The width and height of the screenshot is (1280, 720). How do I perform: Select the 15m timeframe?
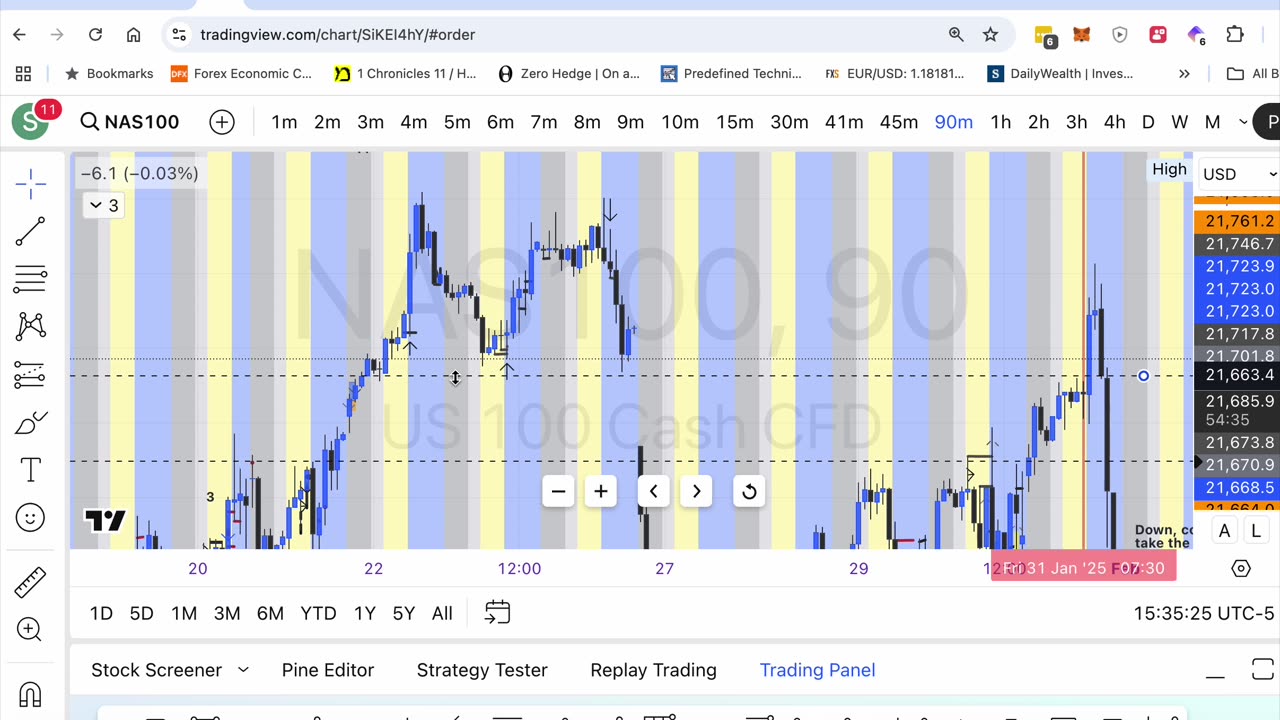[734, 122]
